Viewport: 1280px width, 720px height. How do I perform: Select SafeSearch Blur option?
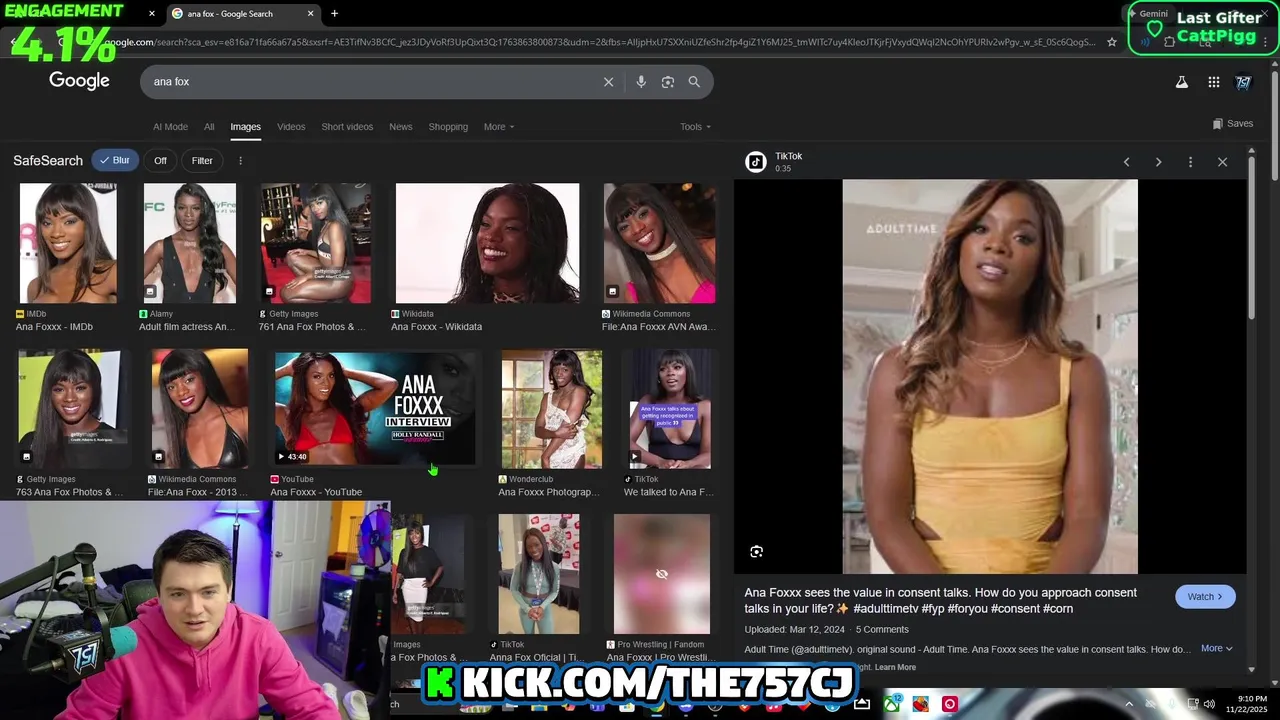tap(115, 160)
